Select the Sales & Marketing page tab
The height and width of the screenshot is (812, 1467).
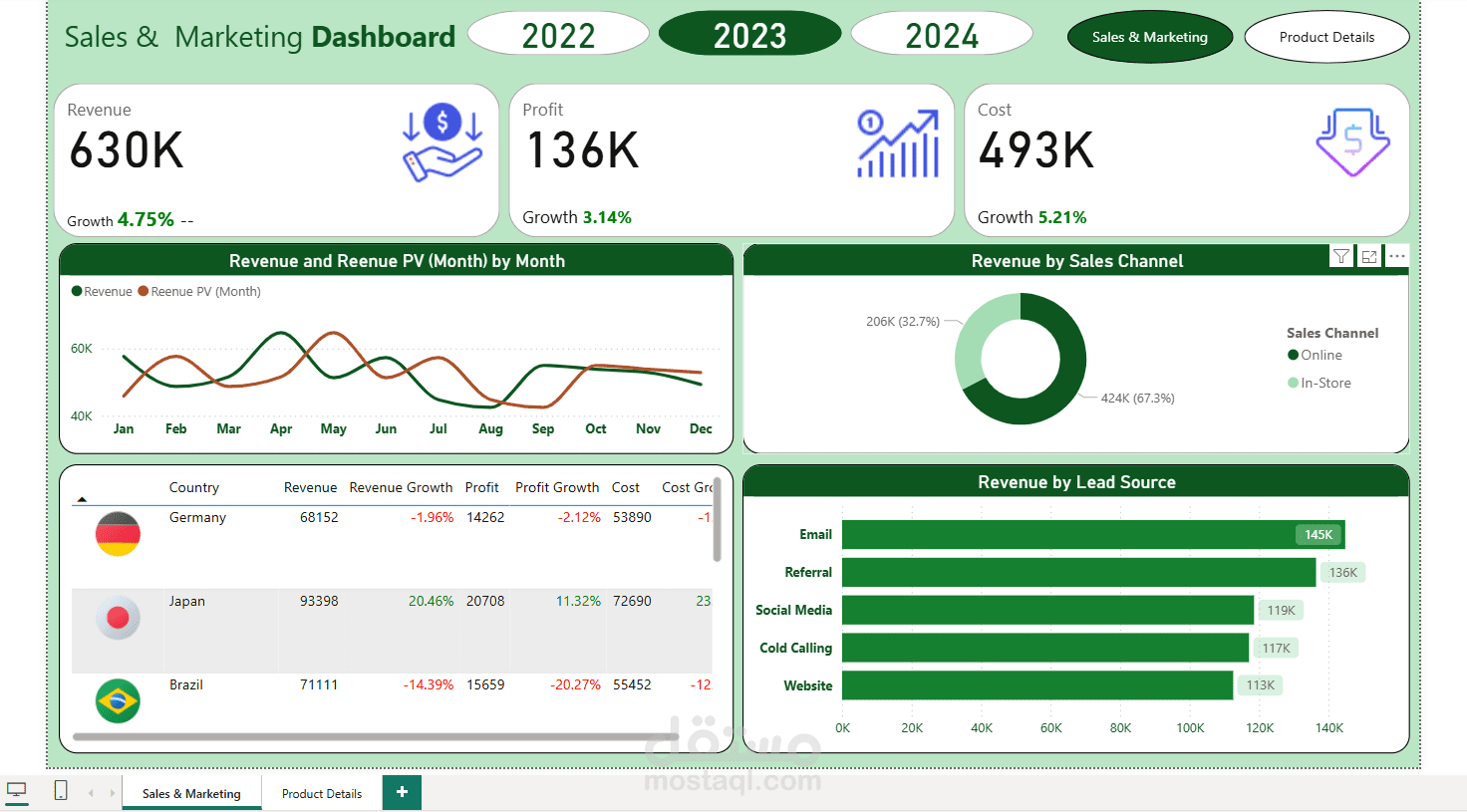(191, 793)
